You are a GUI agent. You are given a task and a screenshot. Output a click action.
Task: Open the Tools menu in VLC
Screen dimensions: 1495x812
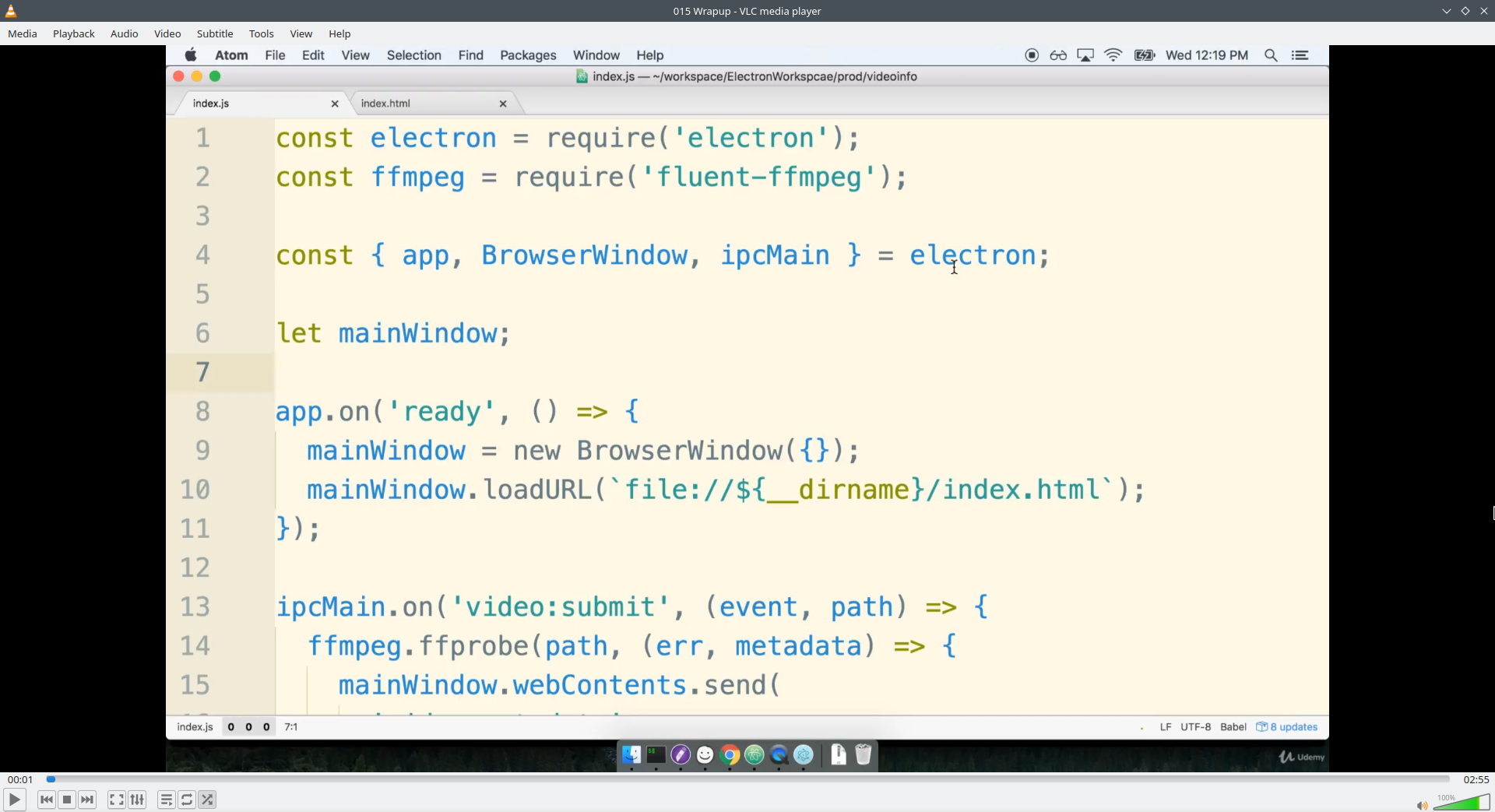point(262,33)
